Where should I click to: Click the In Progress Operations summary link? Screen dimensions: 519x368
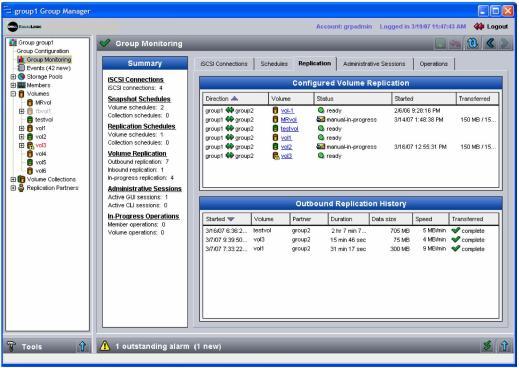tap(143, 216)
